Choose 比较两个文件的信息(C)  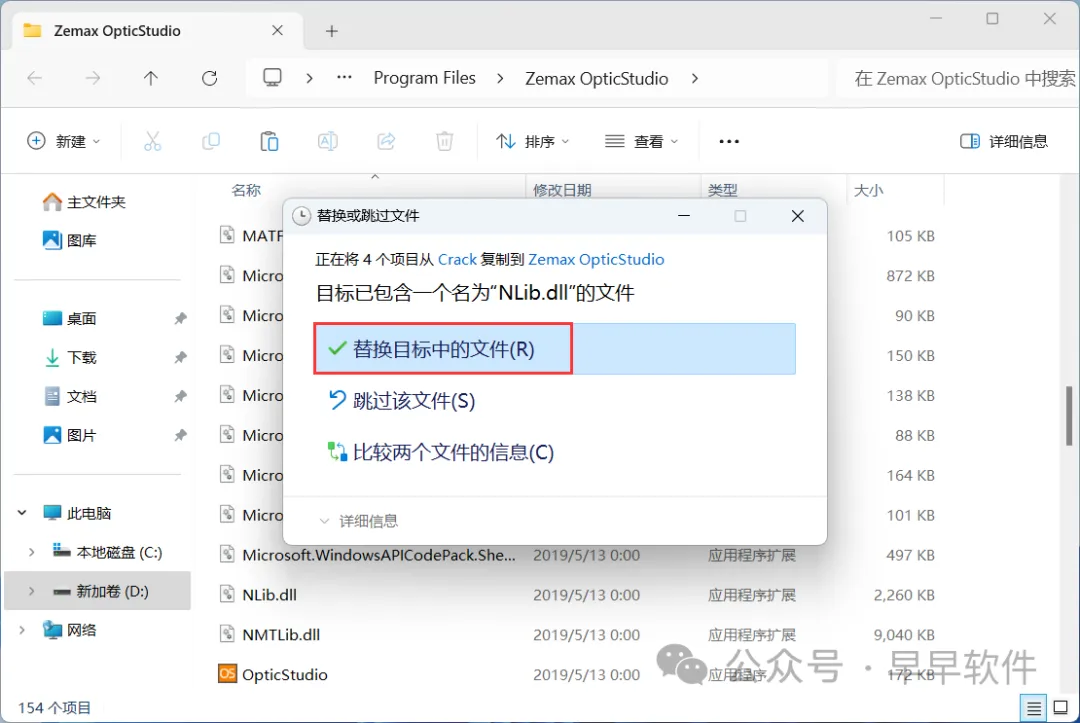point(441,452)
